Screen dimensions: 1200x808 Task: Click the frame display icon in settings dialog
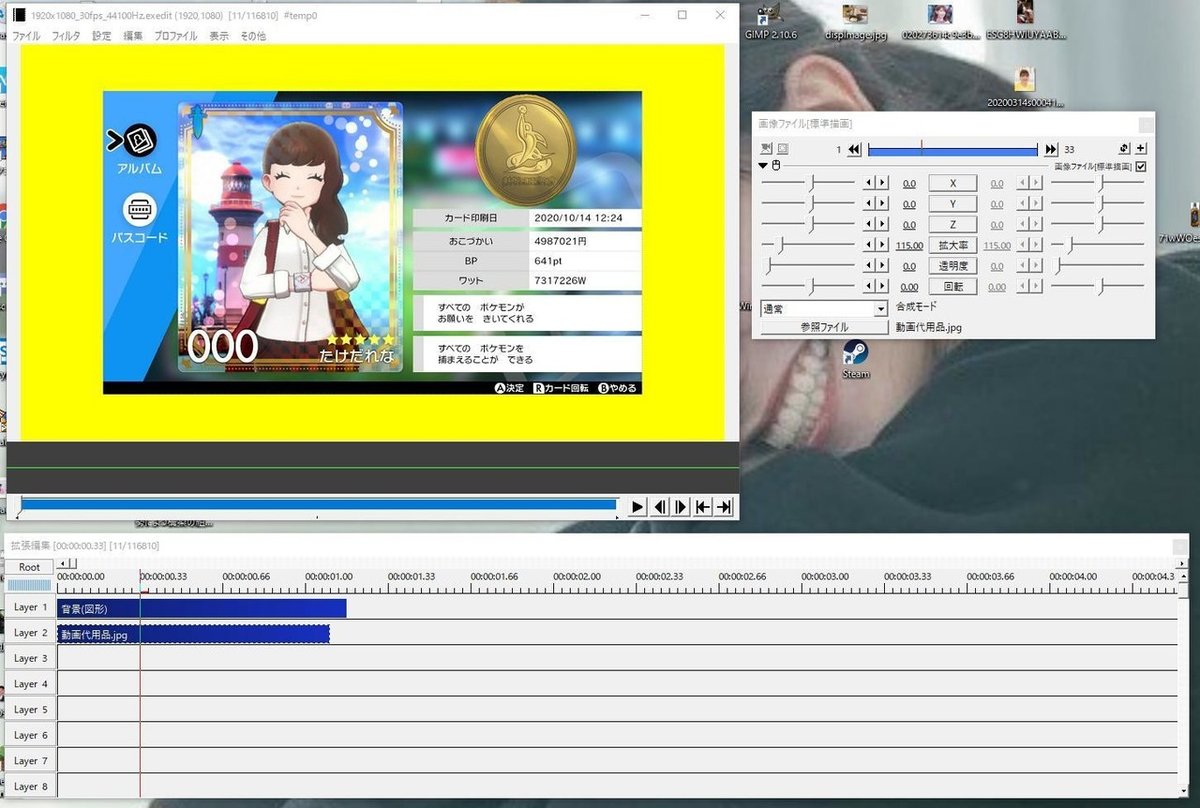tap(783, 149)
